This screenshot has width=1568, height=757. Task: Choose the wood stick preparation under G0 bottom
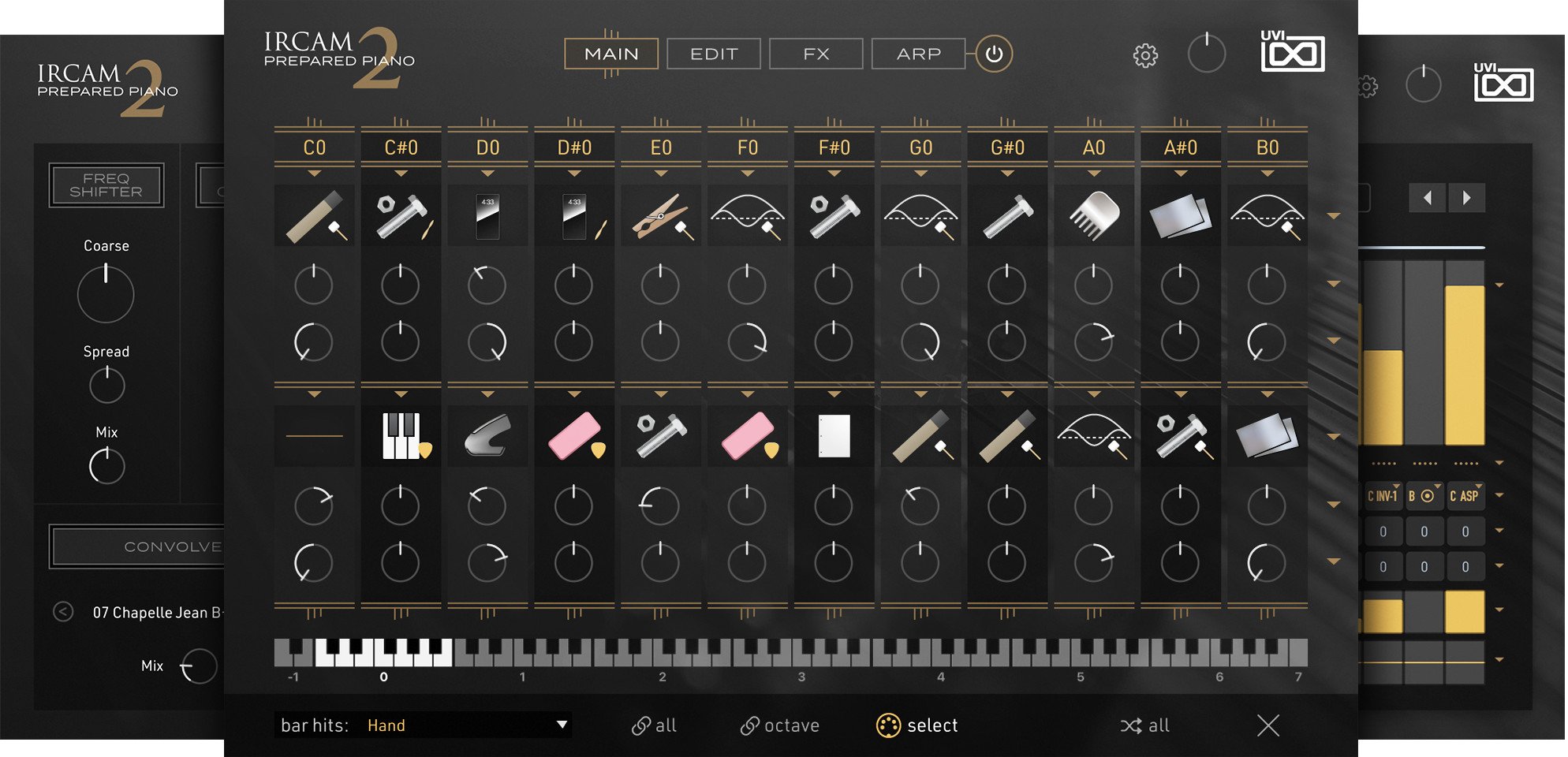(921, 436)
